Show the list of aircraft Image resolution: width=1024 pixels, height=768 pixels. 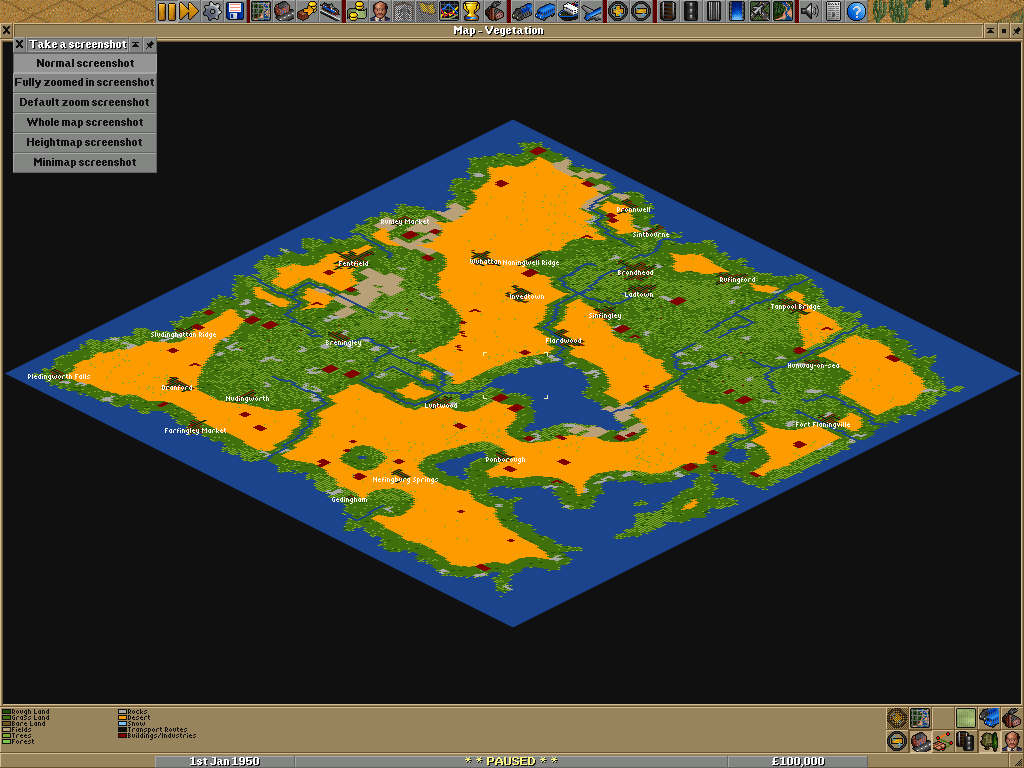pyautogui.click(x=590, y=11)
